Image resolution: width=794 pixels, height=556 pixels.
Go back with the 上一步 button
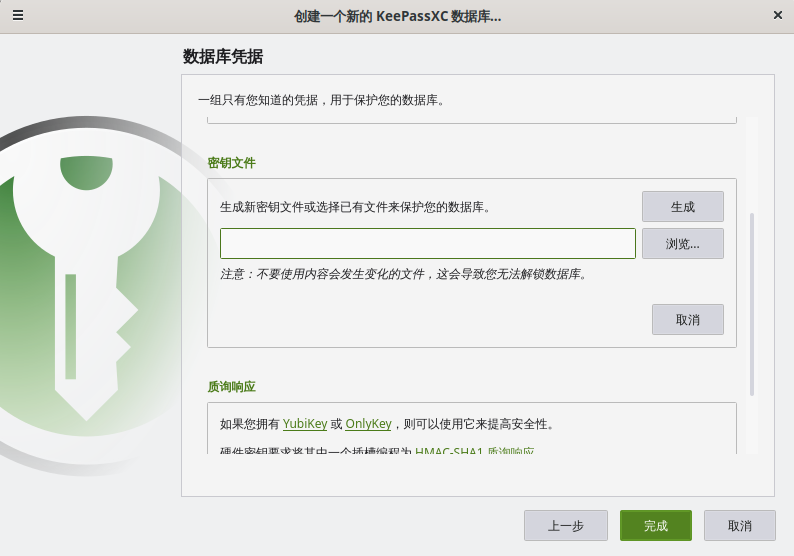(566, 526)
